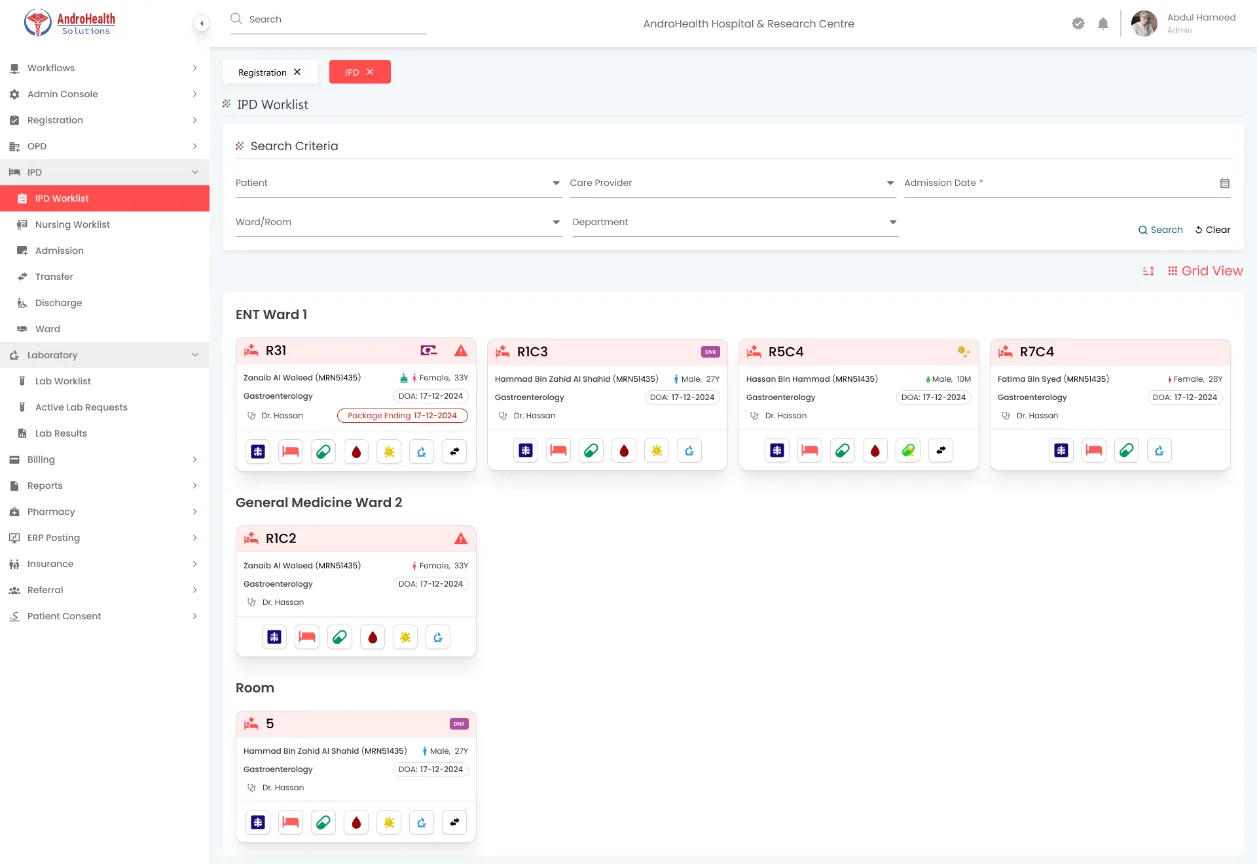
Task: Click the green pill icon on R1C3 card
Action: tap(592, 452)
